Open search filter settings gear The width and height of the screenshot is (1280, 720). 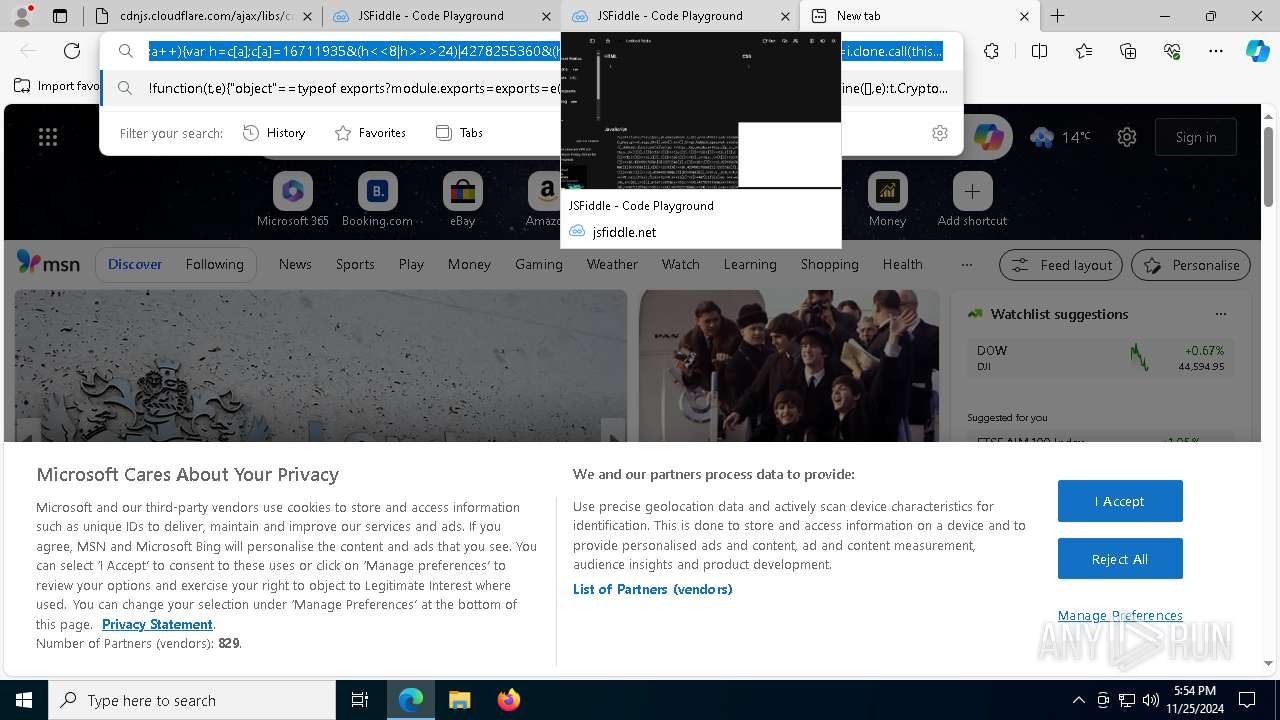point(939,133)
